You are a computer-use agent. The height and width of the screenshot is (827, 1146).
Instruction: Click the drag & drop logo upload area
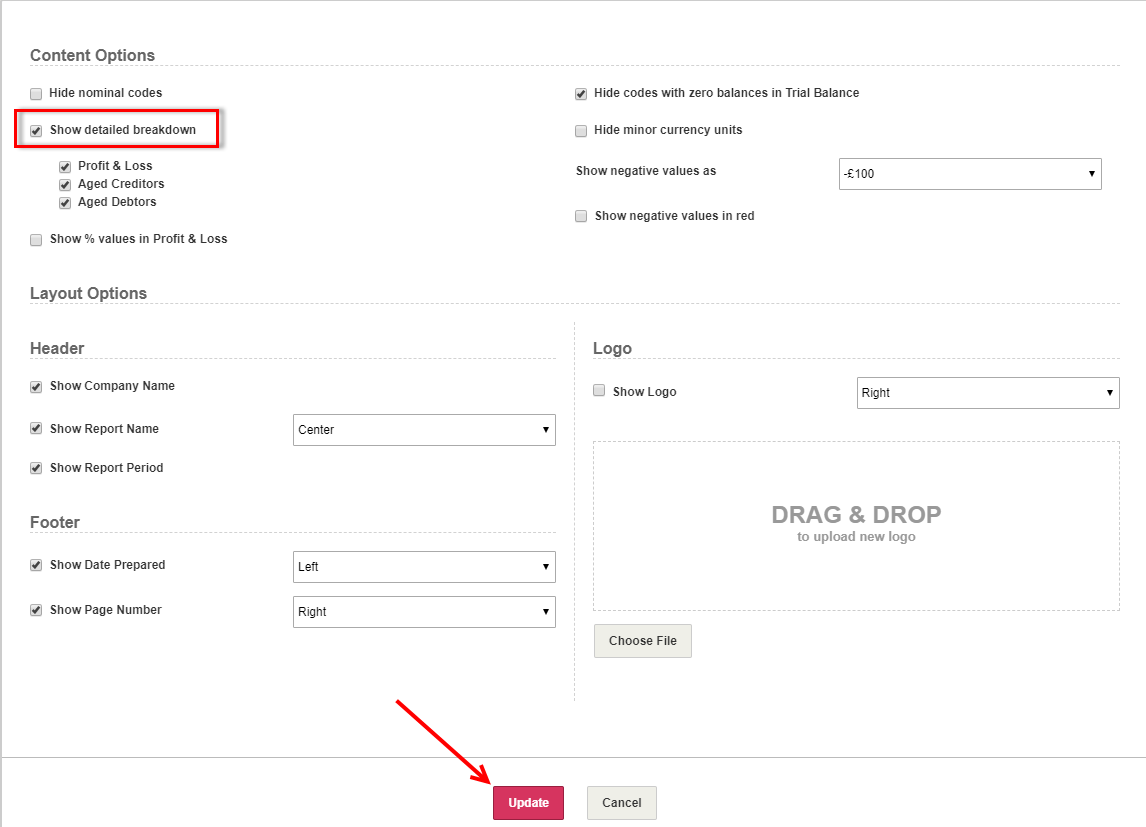pyautogui.click(x=856, y=525)
